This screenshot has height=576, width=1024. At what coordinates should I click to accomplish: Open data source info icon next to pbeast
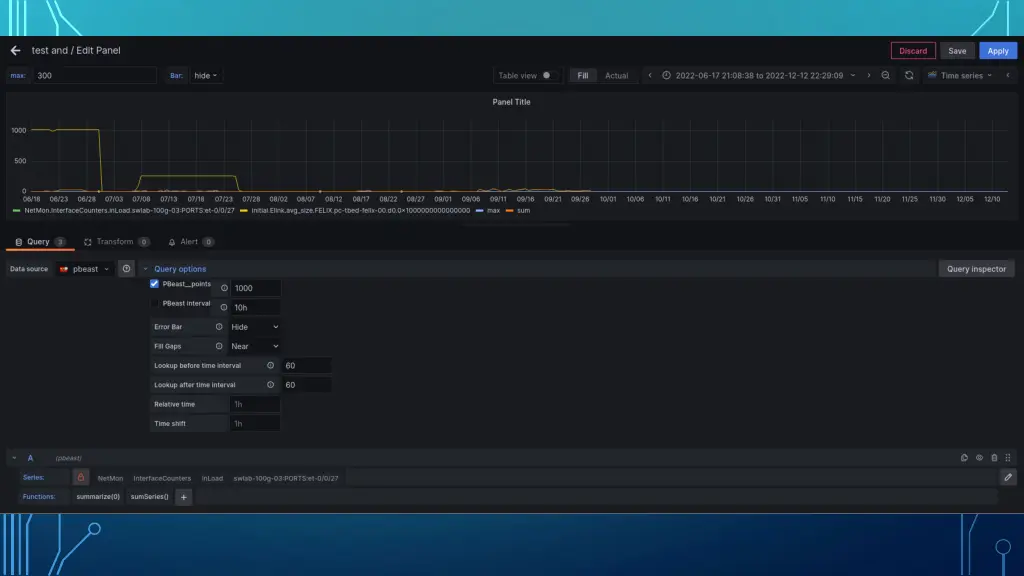pyautogui.click(x=126, y=268)
